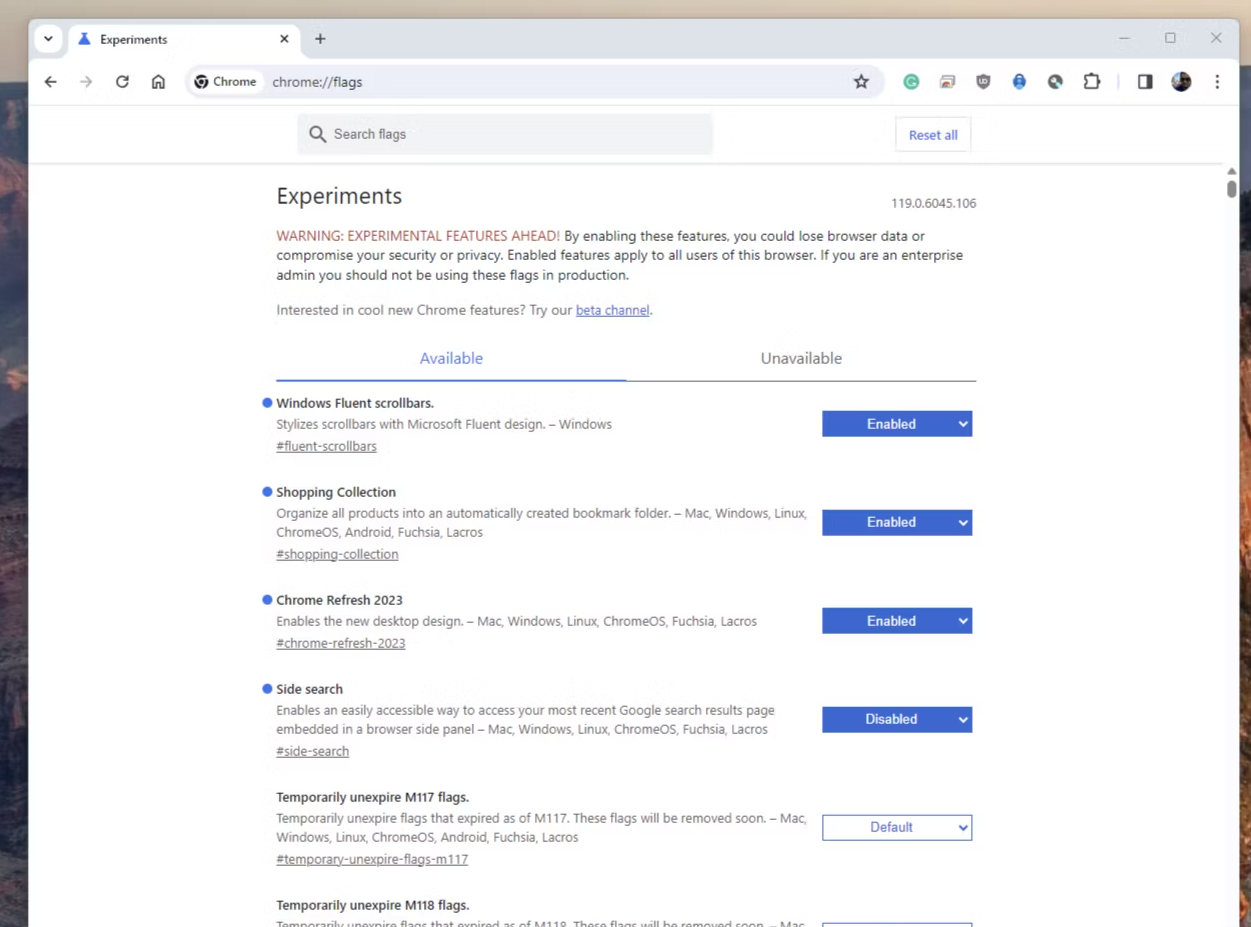The height and width of the screenshot is (927, 1251).
Task: Follow the #fluent-scrollbars anchor link
Action: coord(326,446)
